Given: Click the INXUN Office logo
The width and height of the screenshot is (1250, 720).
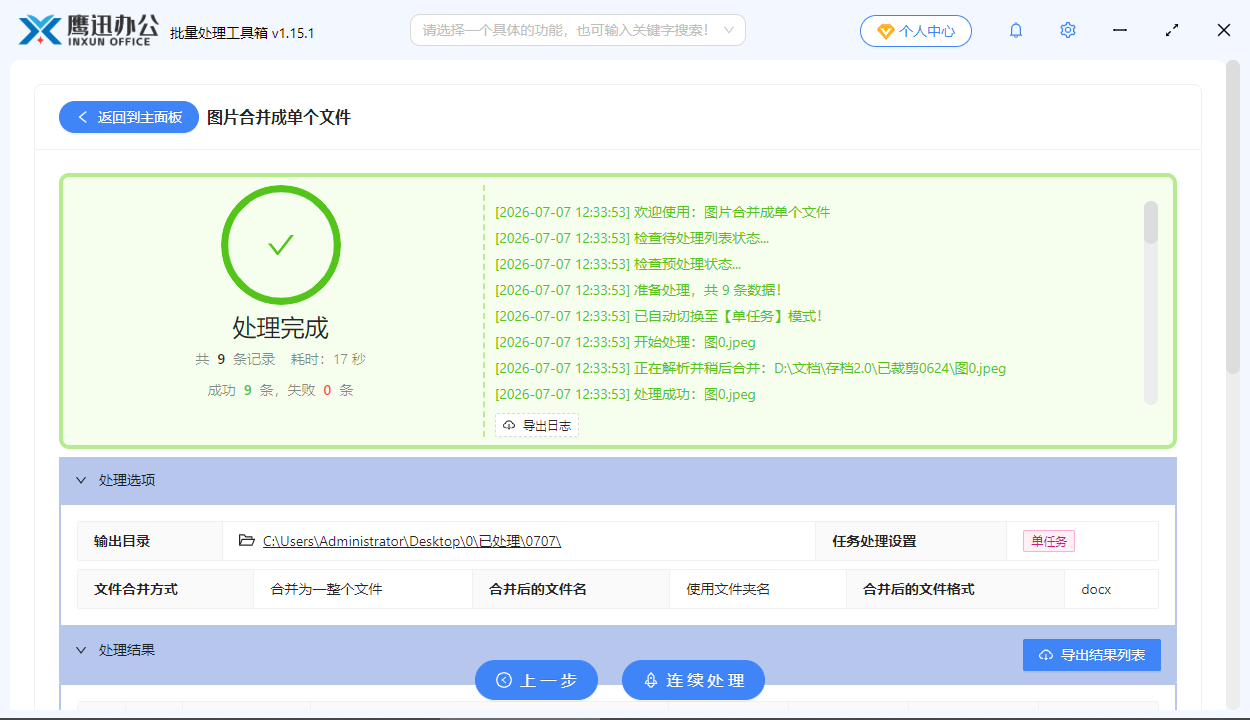Looking at the screenshot, I should [88, 30].
